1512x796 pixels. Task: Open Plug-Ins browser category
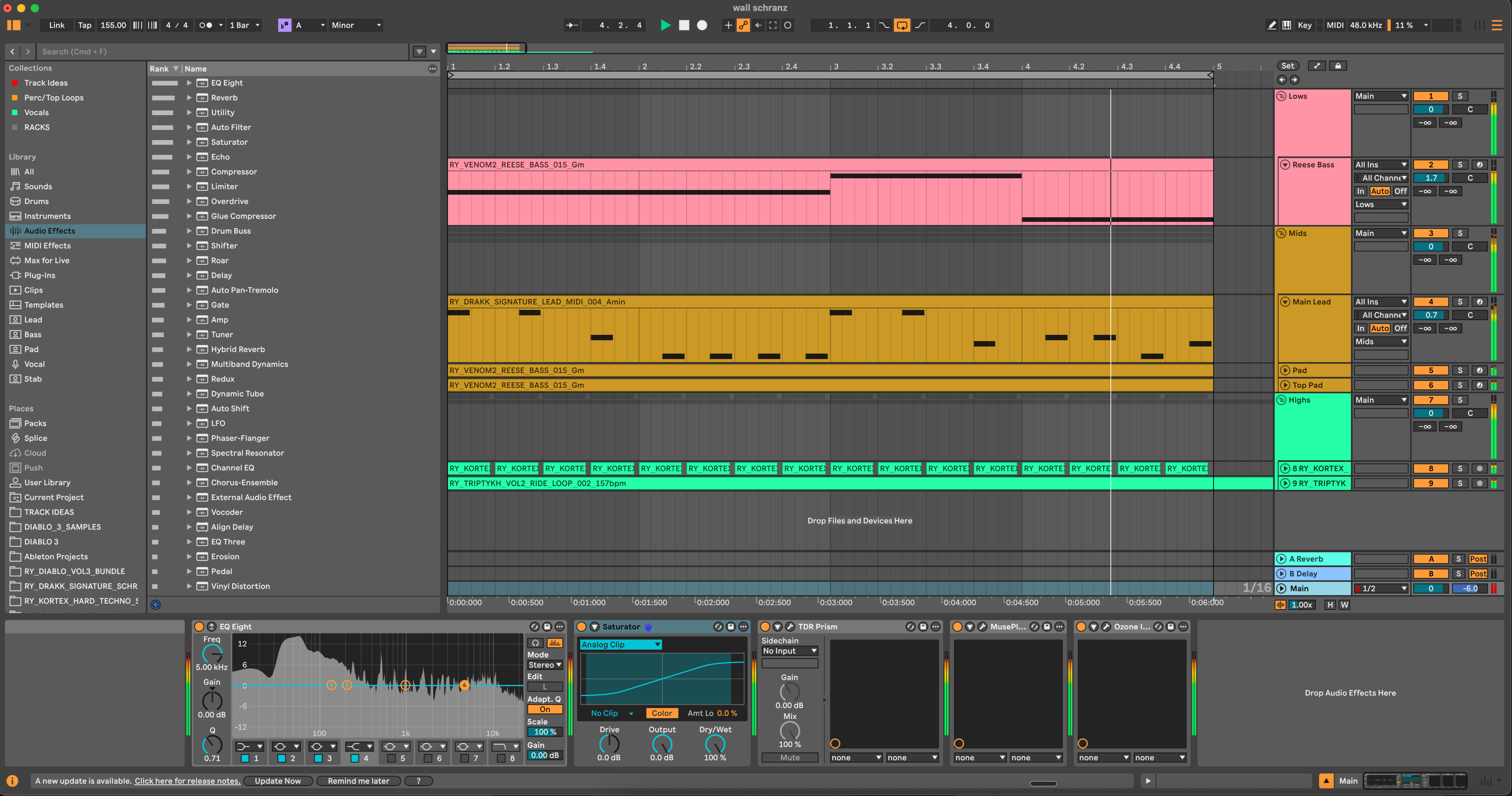coord(75,275)
